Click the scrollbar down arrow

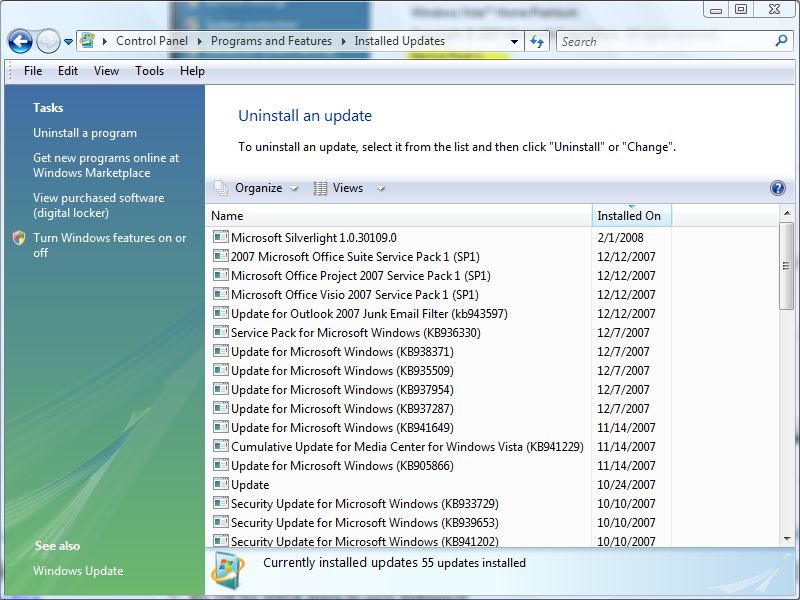786,539
